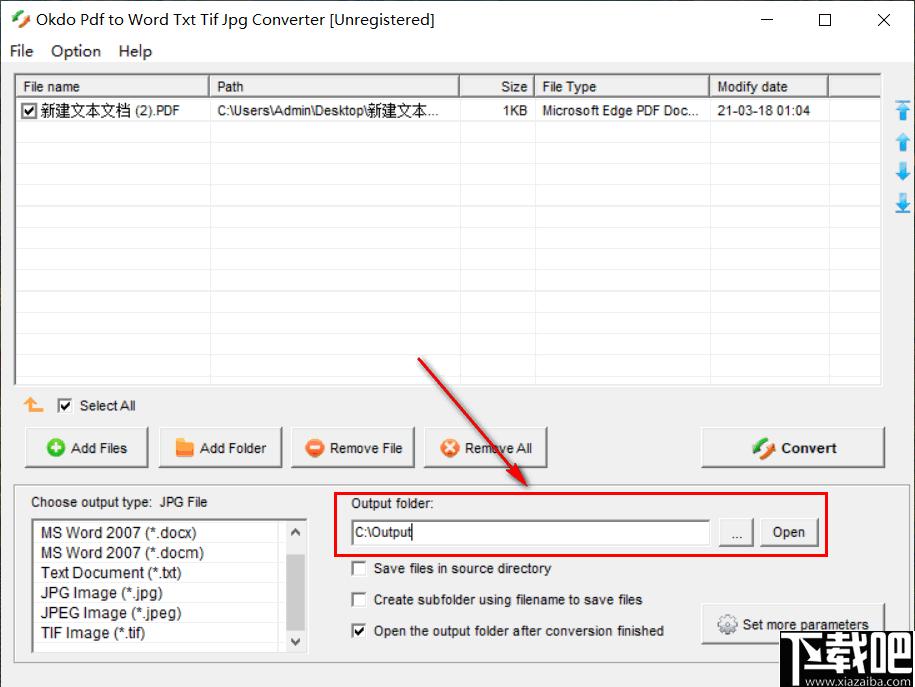Sort list by File name column header

(x=112, y=86)
